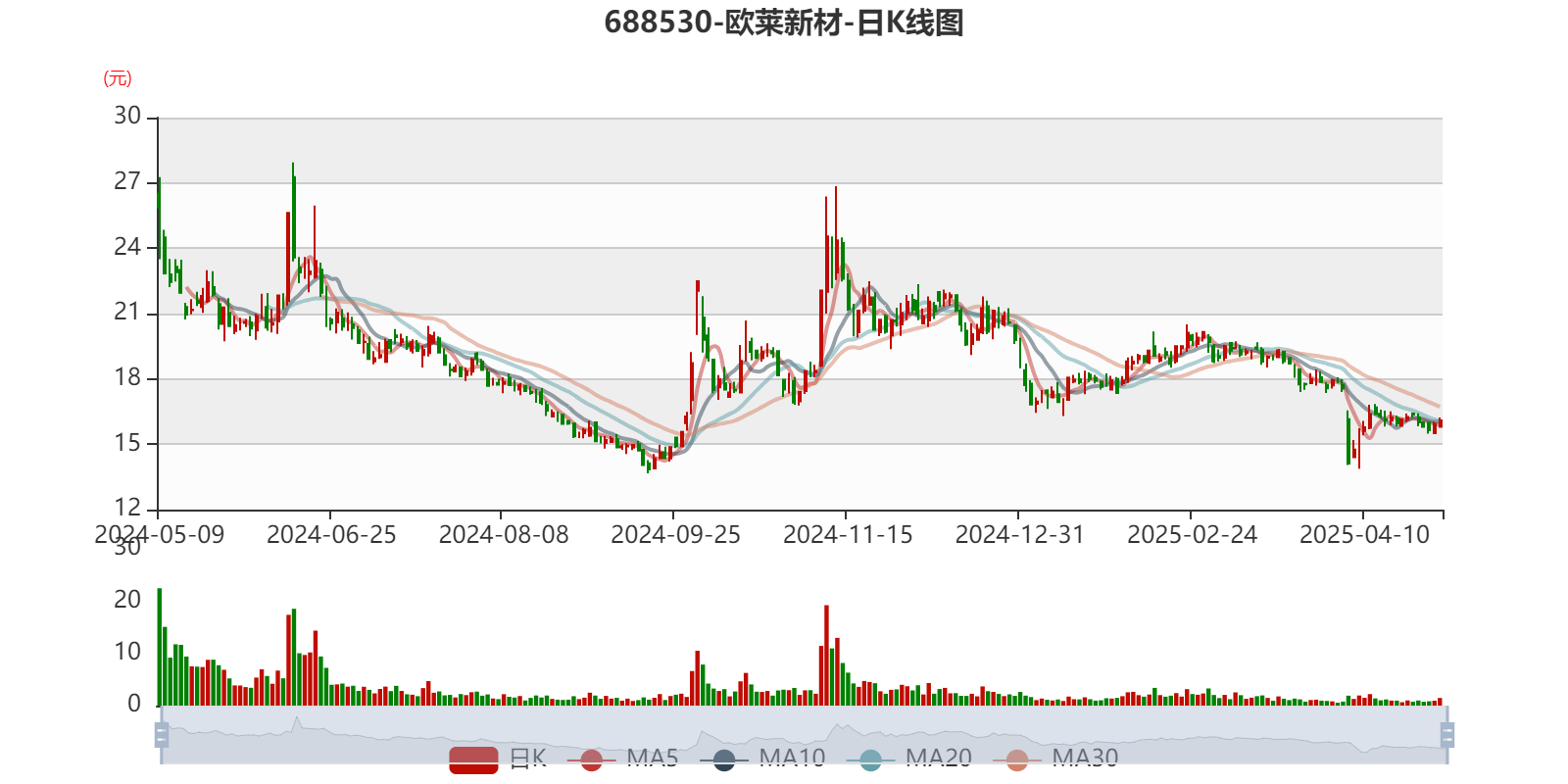Click the November 2024 peak candlestick near 27
Screen dimensions: 1568x784
(836, 236)
